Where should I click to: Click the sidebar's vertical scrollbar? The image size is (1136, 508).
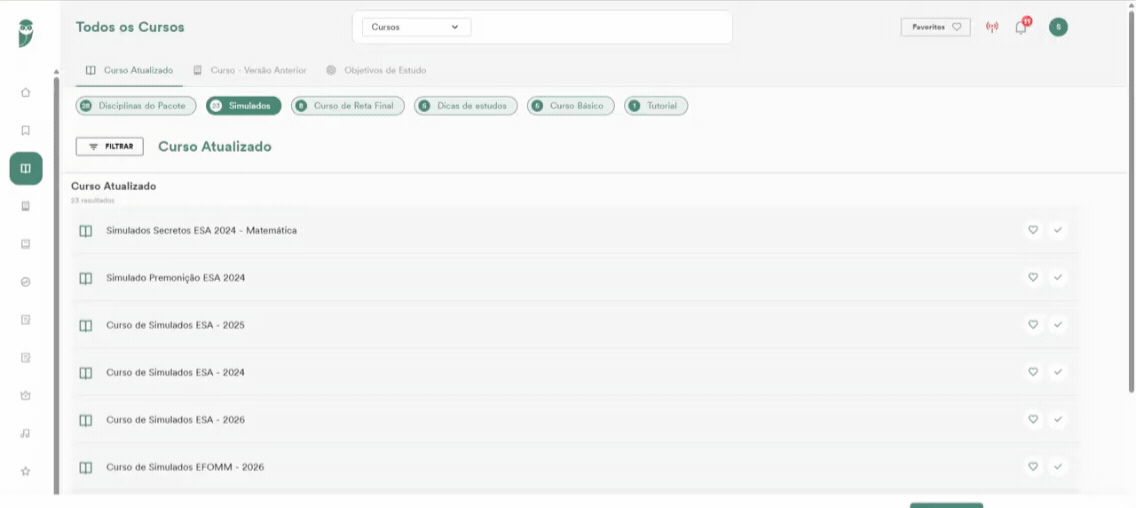pyautogui.click(x=57, y=285)
